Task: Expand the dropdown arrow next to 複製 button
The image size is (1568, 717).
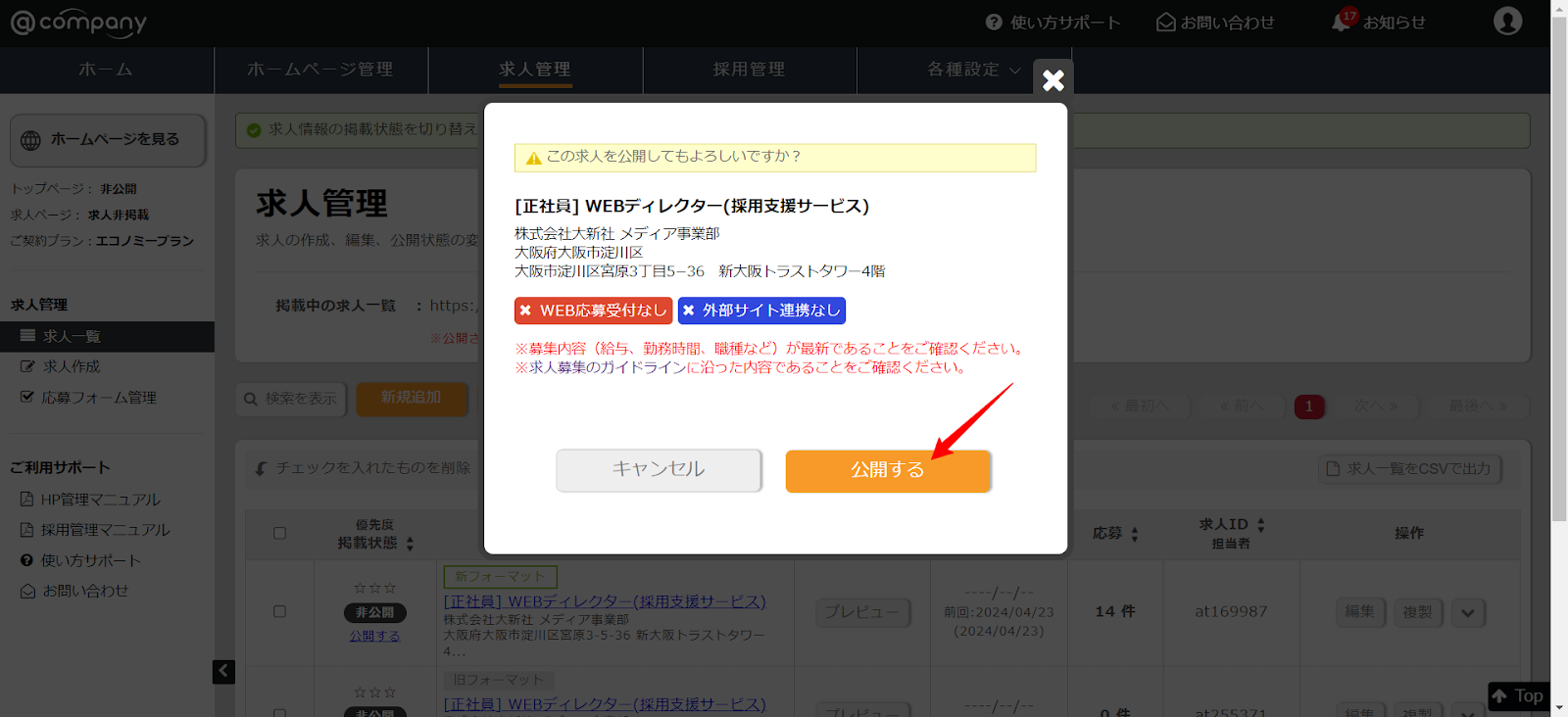Action: (x=1467, y=613)
